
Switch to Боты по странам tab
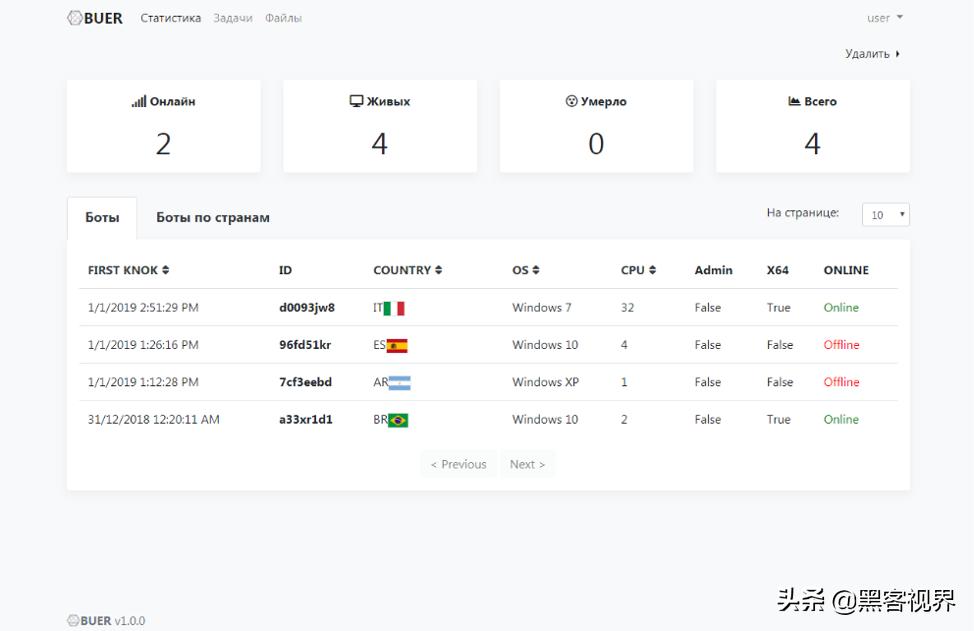[213, 218]
